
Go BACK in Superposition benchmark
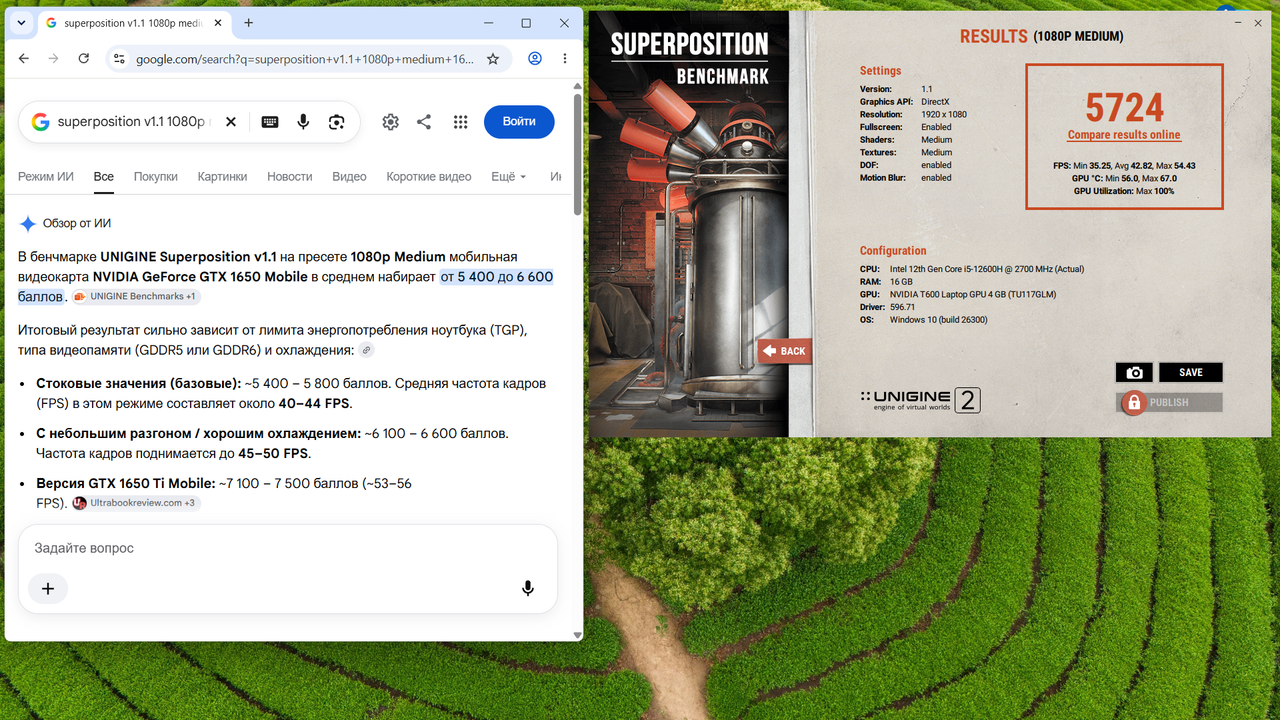785,351
